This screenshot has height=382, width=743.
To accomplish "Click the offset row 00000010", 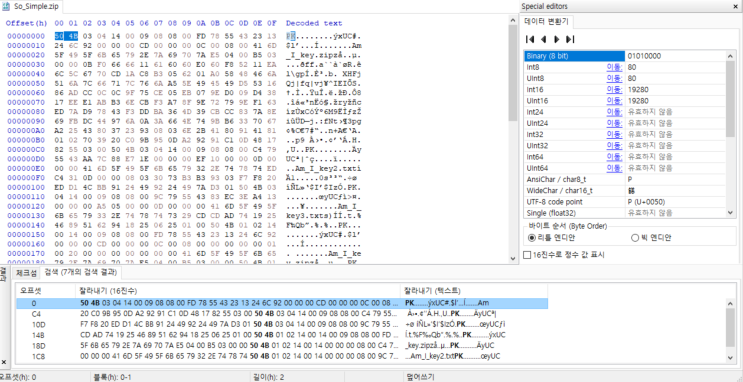I will coord(25,45).
